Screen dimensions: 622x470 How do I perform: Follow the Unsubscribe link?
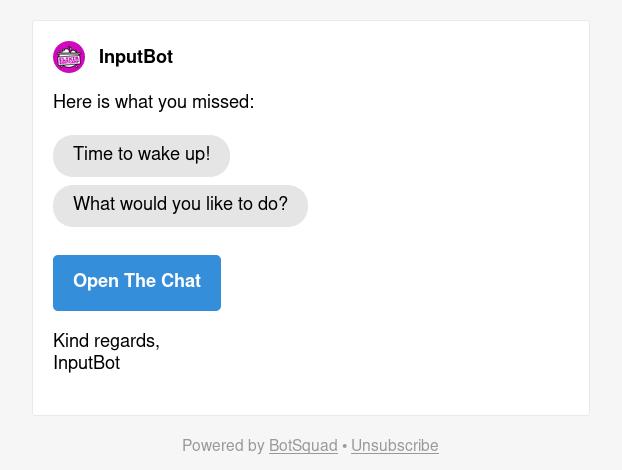click(394, 446)
